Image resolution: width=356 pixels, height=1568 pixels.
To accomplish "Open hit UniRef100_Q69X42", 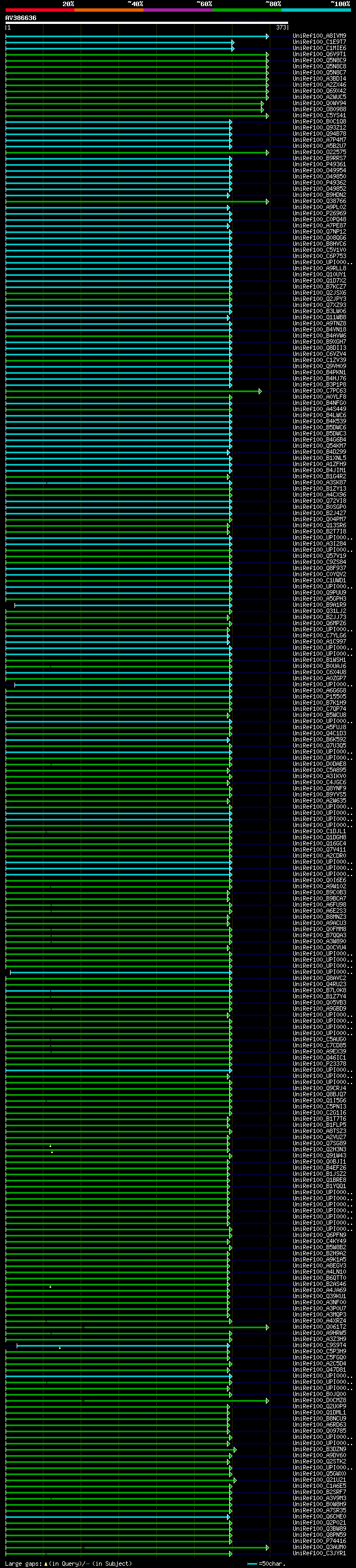I will point(319,91).
